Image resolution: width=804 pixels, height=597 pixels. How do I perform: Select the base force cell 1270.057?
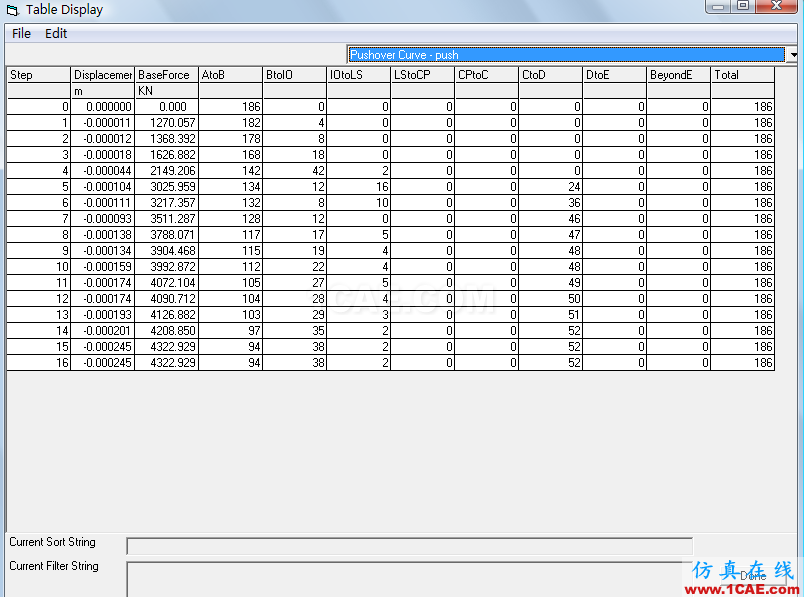(167, 123)
